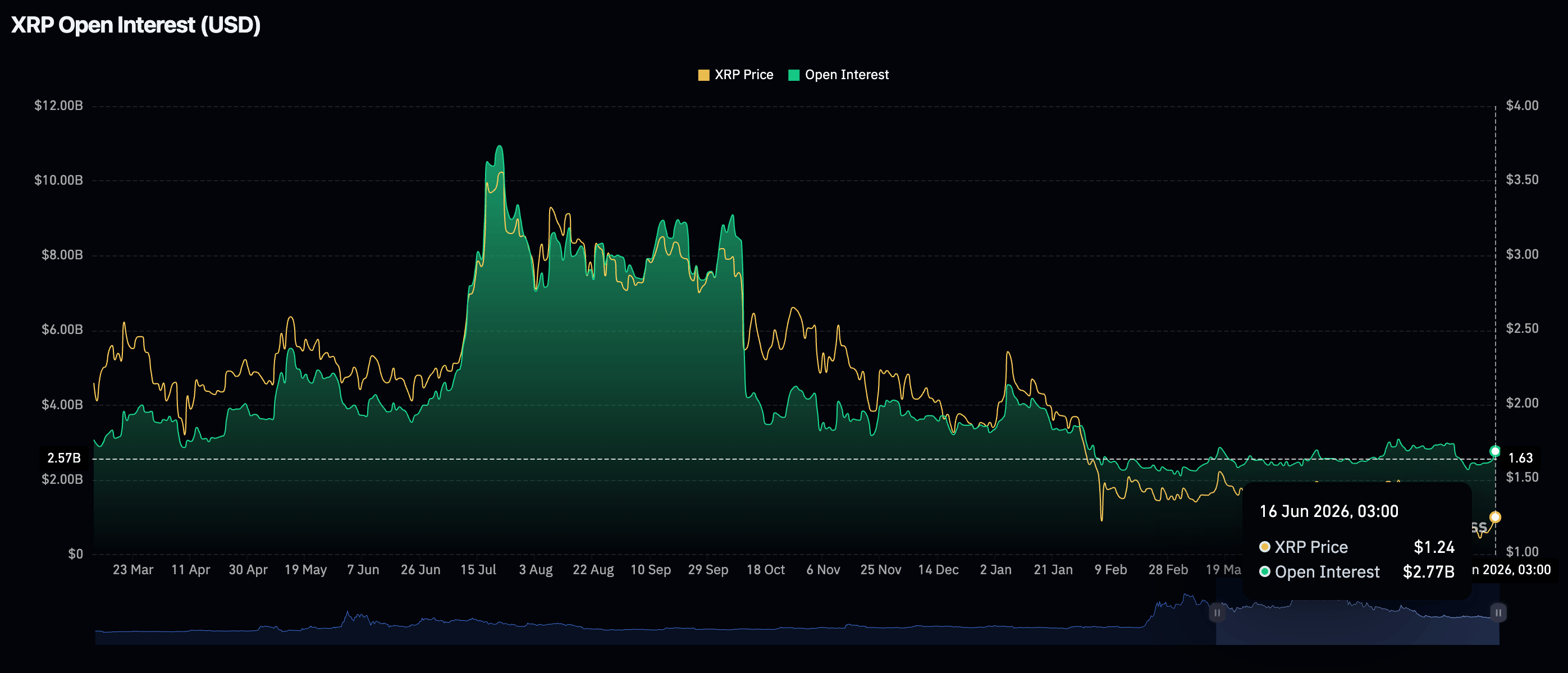
Task: Click the $0 left axis label
Action: point(75,555)
